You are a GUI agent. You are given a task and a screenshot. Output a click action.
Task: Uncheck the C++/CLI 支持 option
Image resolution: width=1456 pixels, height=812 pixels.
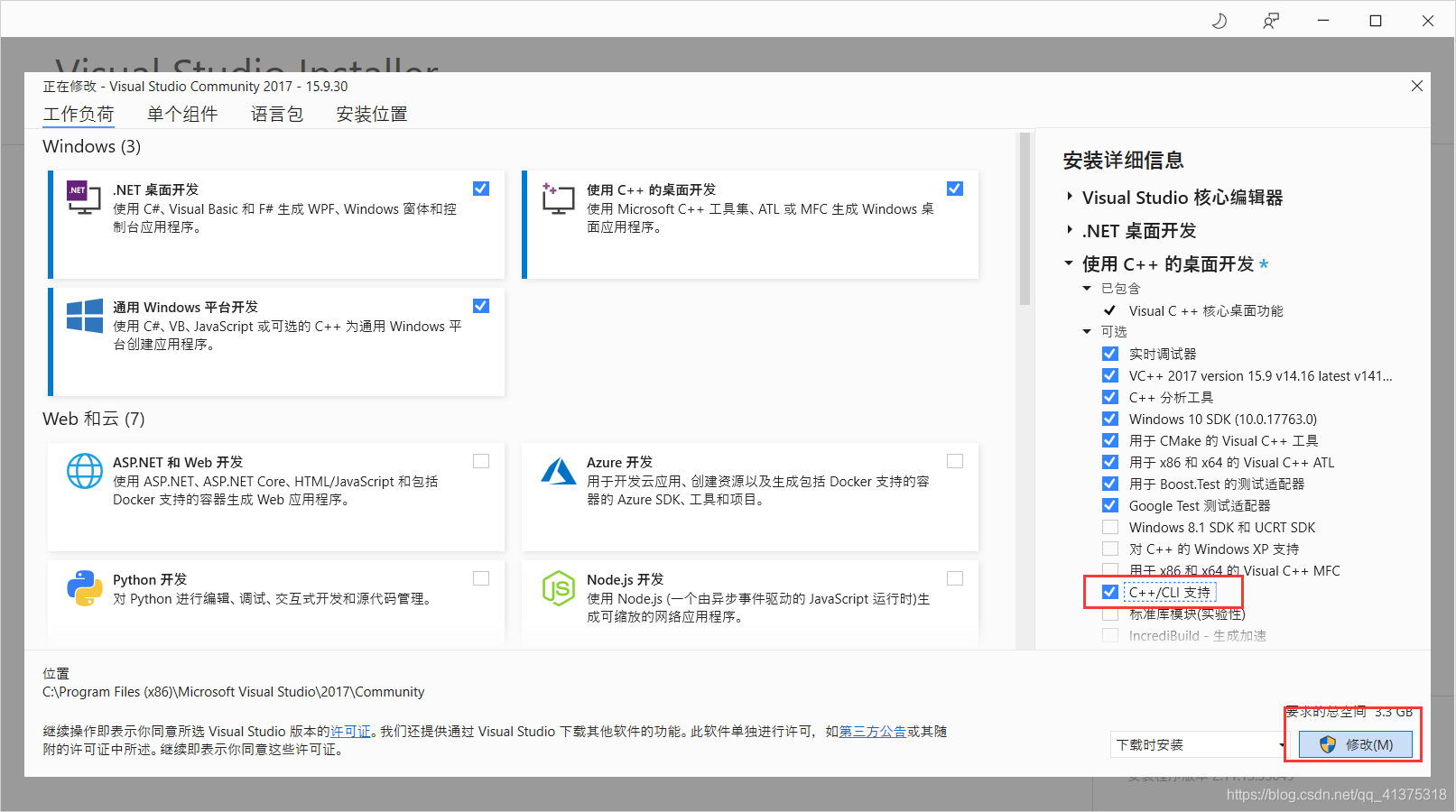tap(1109, 592)
